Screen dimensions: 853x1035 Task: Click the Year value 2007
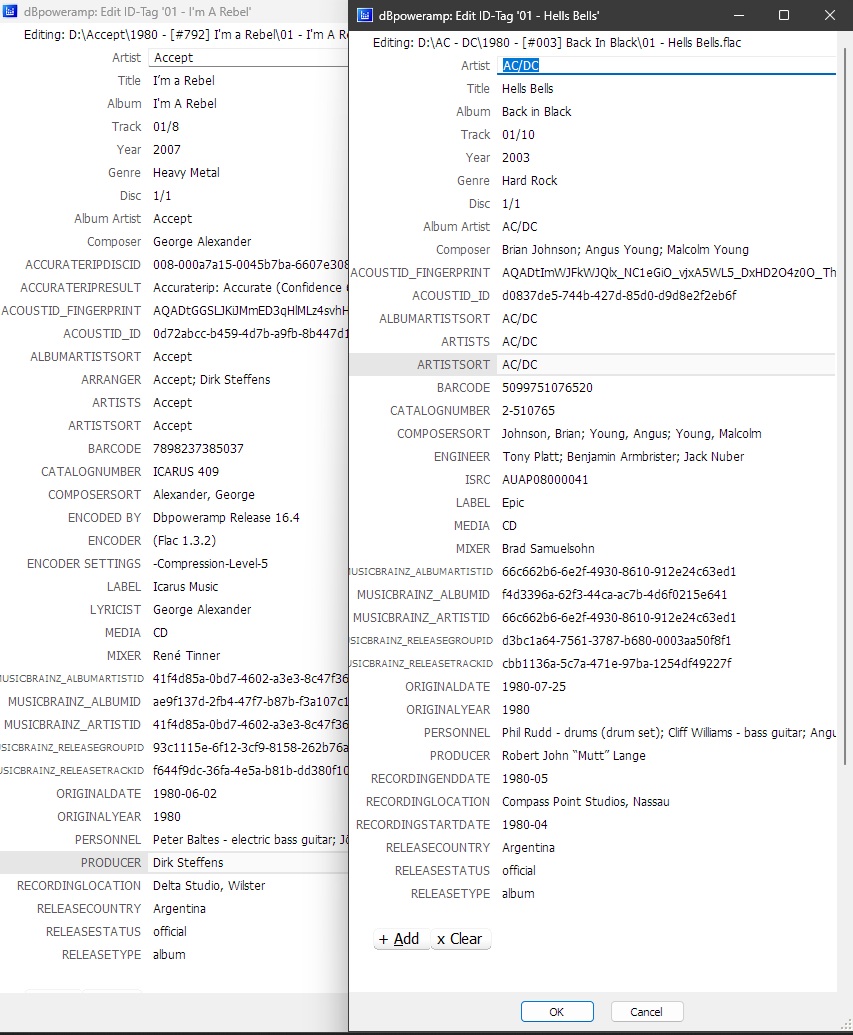point(166,150)
